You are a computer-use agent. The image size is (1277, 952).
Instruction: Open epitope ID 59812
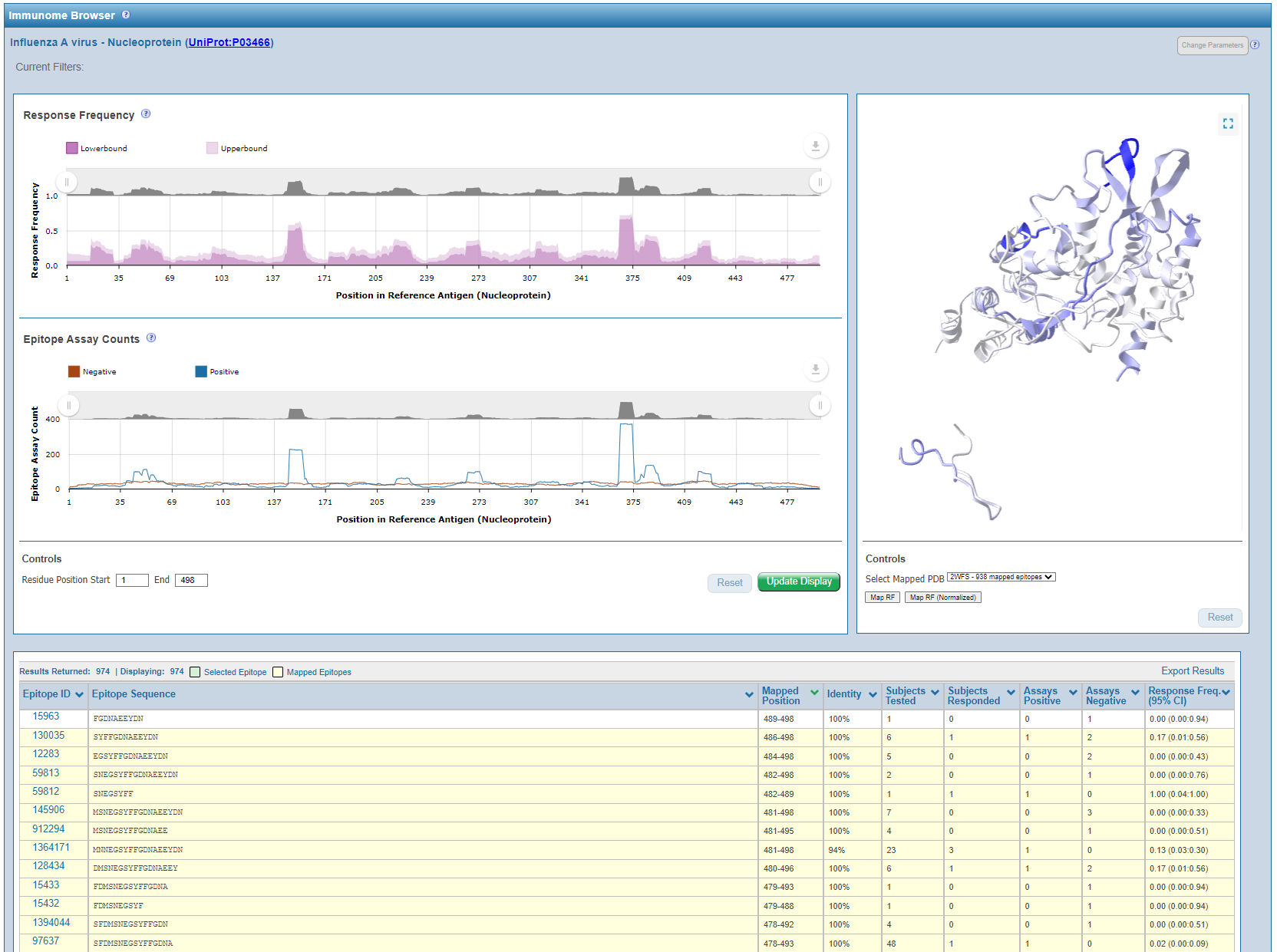[46, 792]
